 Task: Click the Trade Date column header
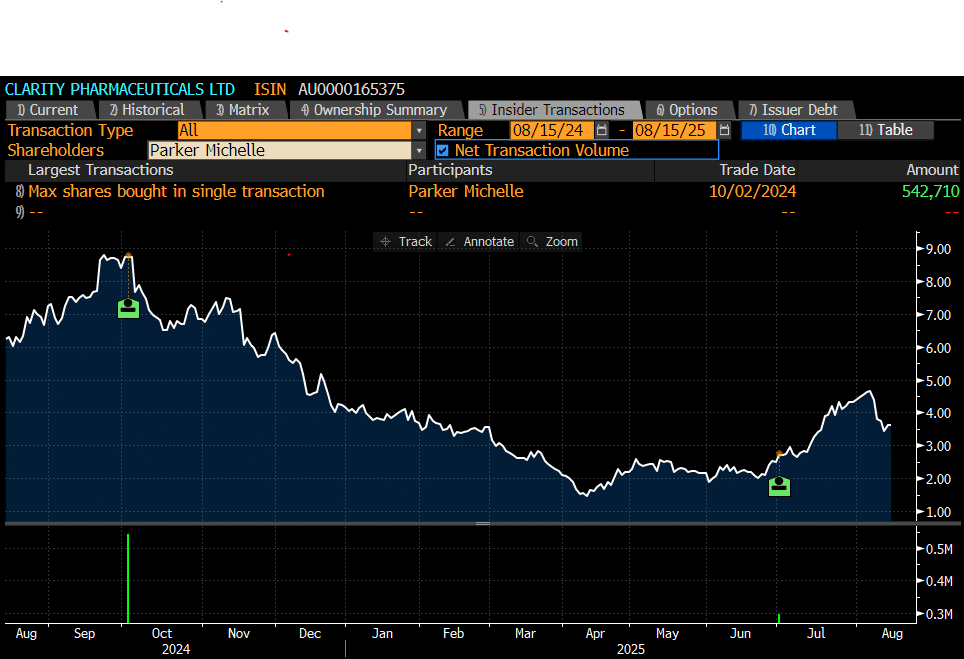coord(757,170)
